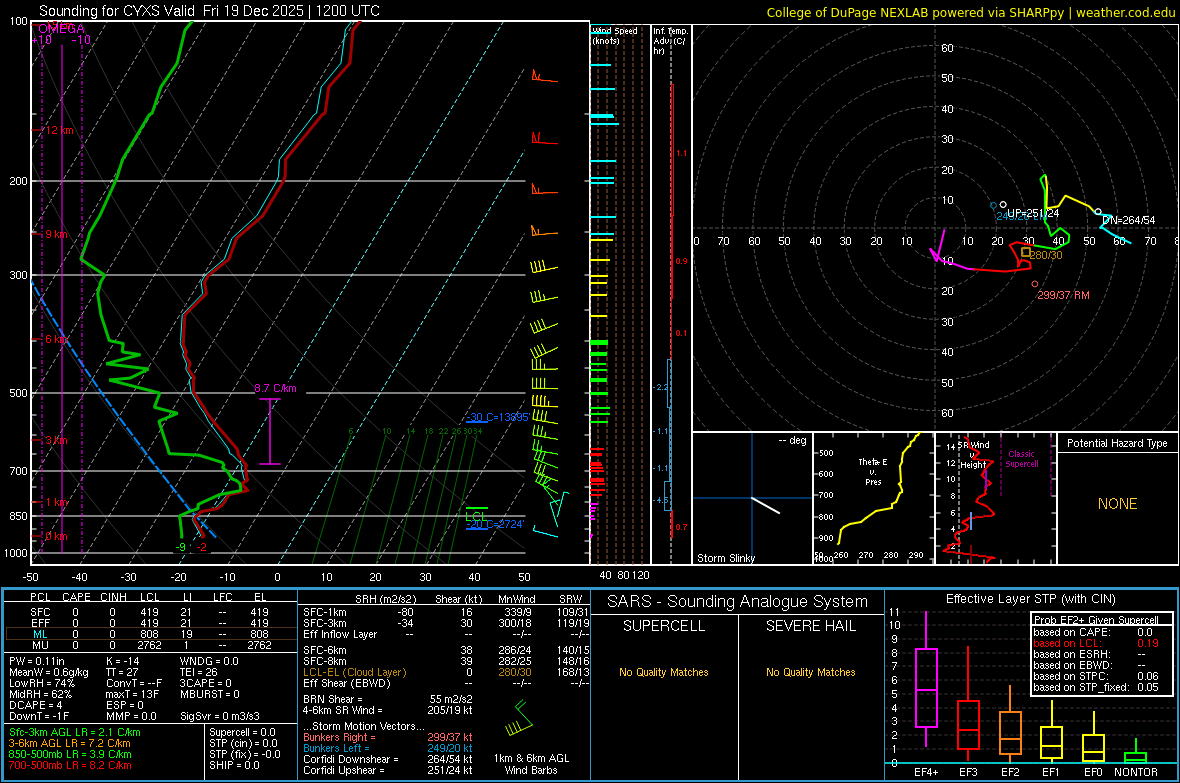Click the 'SFC-6km' shear row
The height and width of the screenshot is (783, 1180).
point(446,650)
